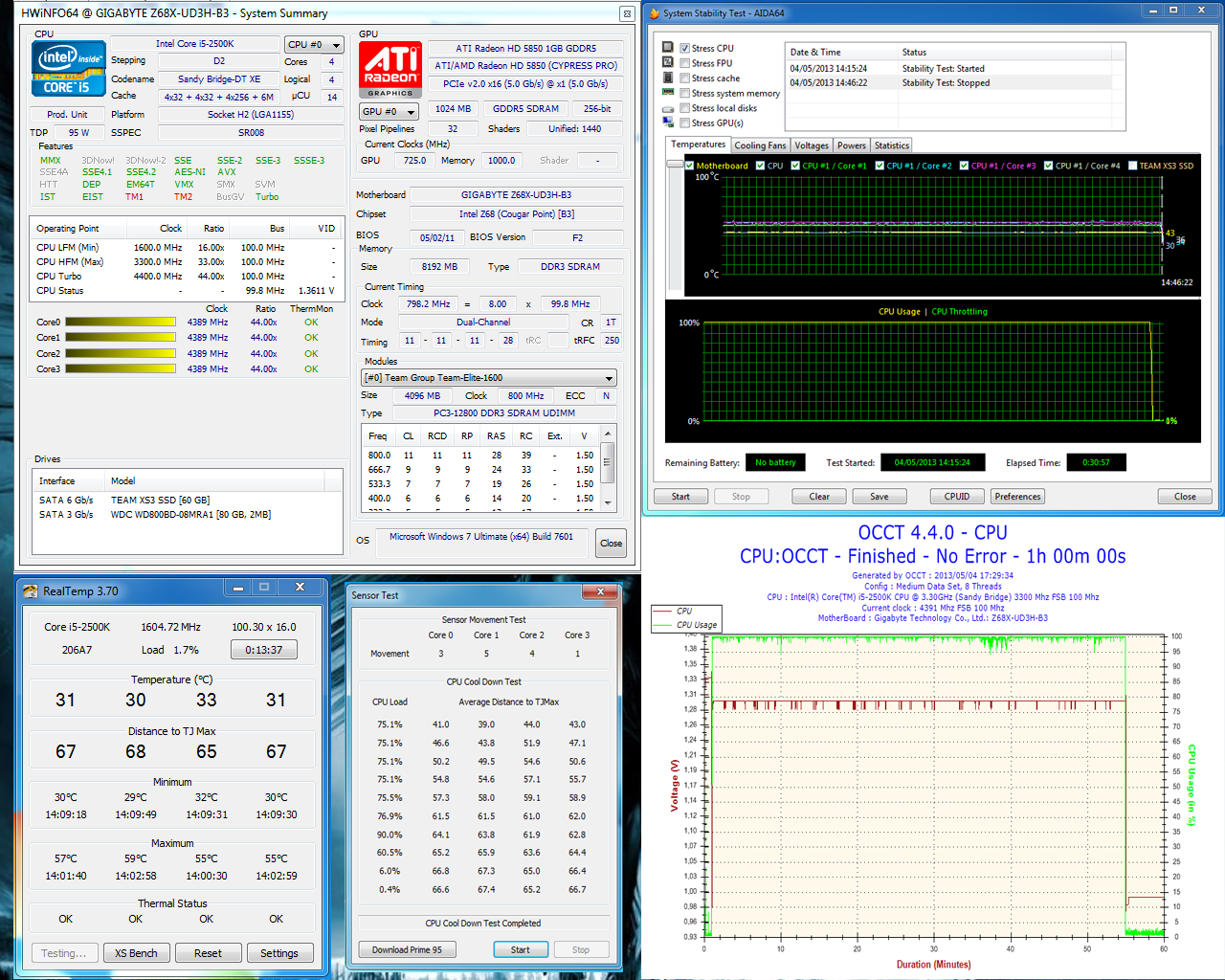Tick the Stress local disks checkbox
Viewport: 1225px width, 980px height.
684,108
